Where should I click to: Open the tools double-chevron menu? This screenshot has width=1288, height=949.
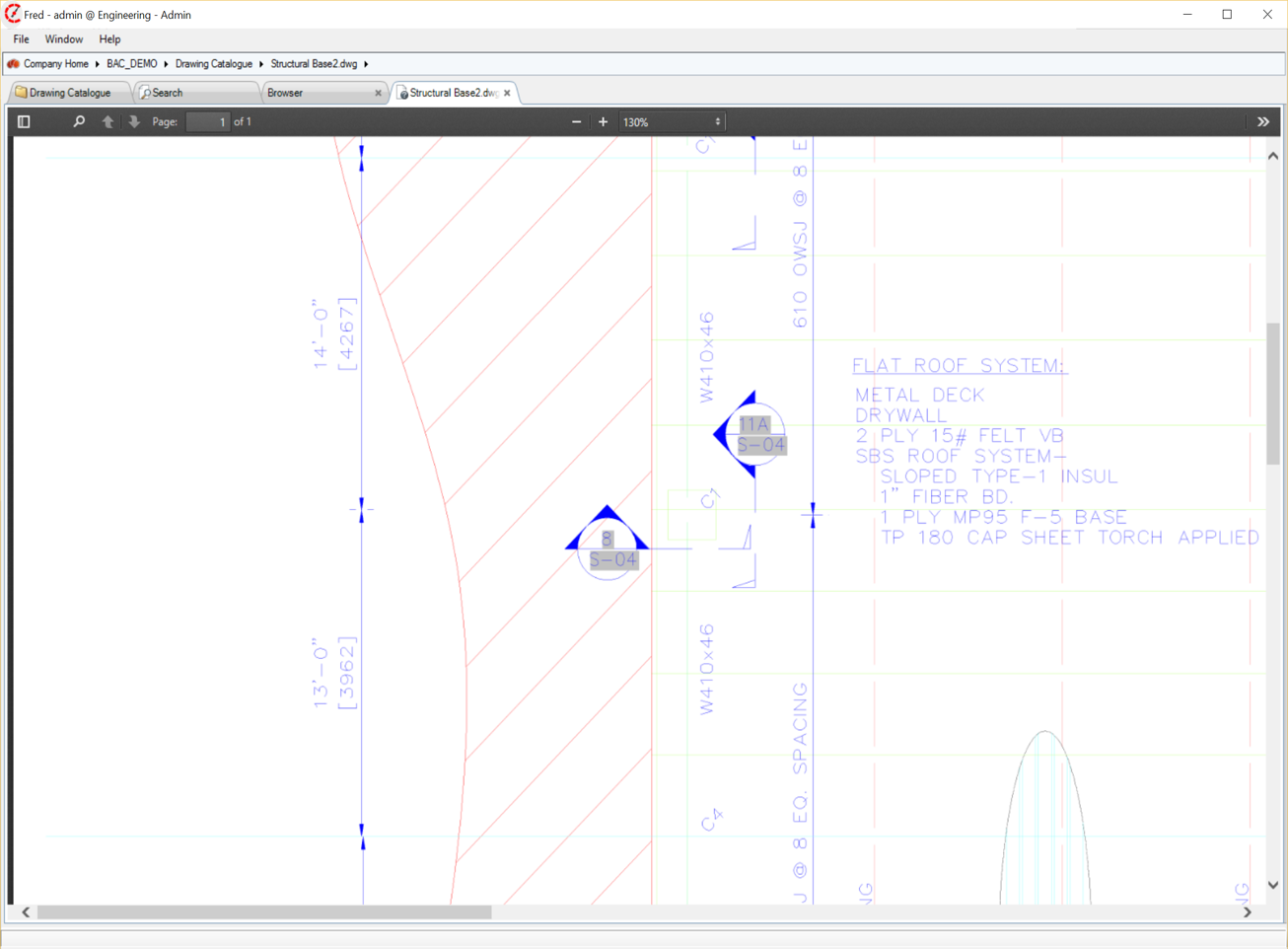pyautogui.click(x=1263, y=122)
